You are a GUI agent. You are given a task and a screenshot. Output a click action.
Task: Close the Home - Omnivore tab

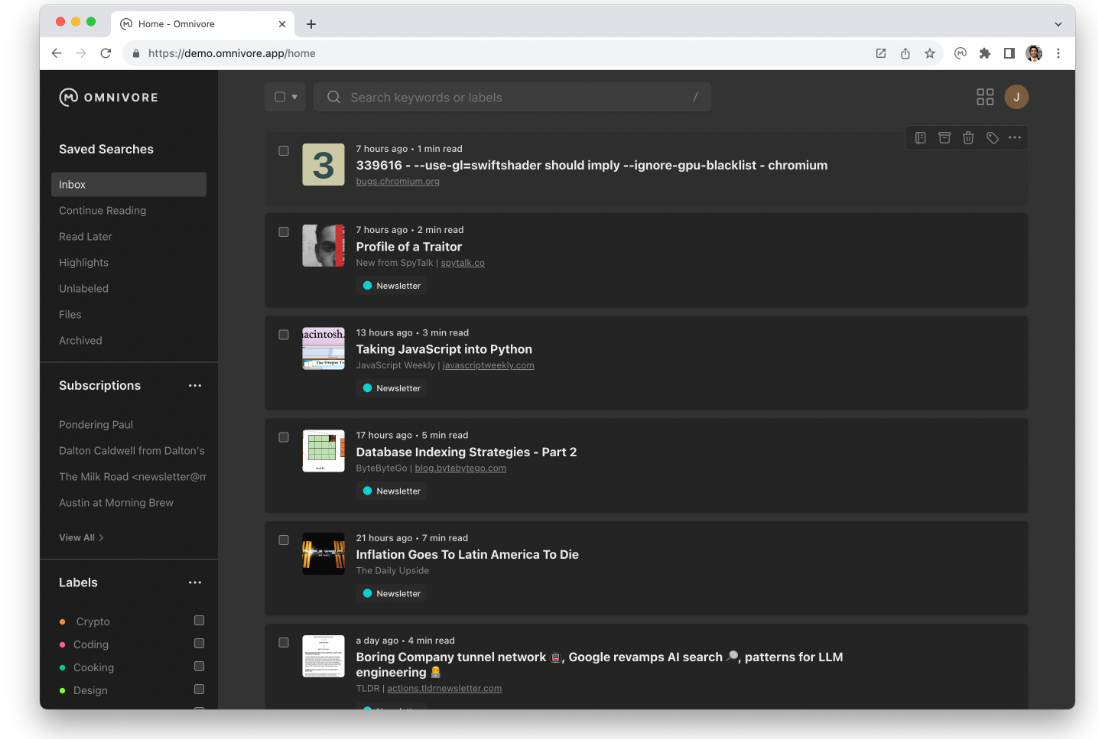coord(282,24)
